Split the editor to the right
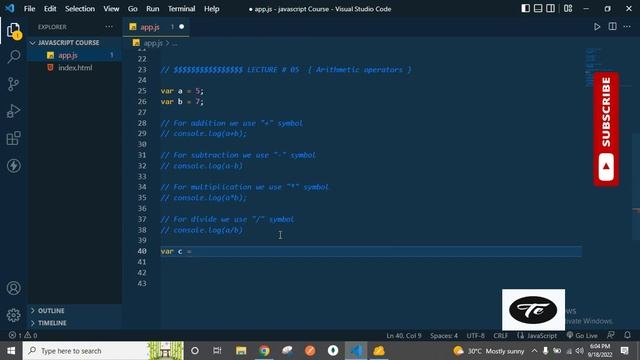 [612, 27]
